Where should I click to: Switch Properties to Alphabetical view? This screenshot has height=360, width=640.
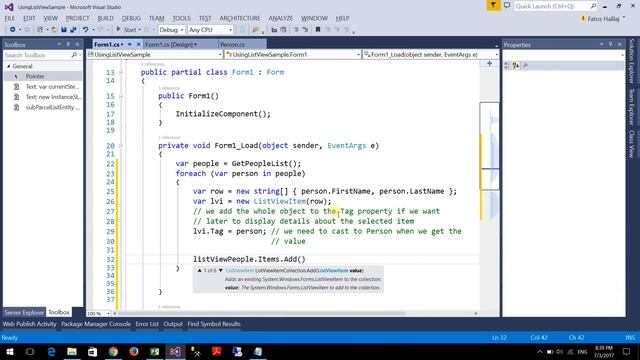[516, 65]
